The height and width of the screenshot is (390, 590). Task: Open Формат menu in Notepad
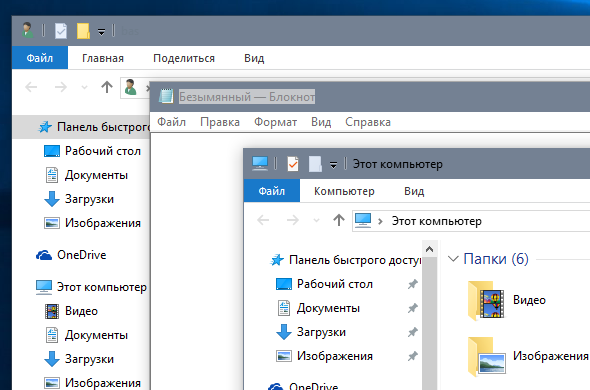pos(275,122)
